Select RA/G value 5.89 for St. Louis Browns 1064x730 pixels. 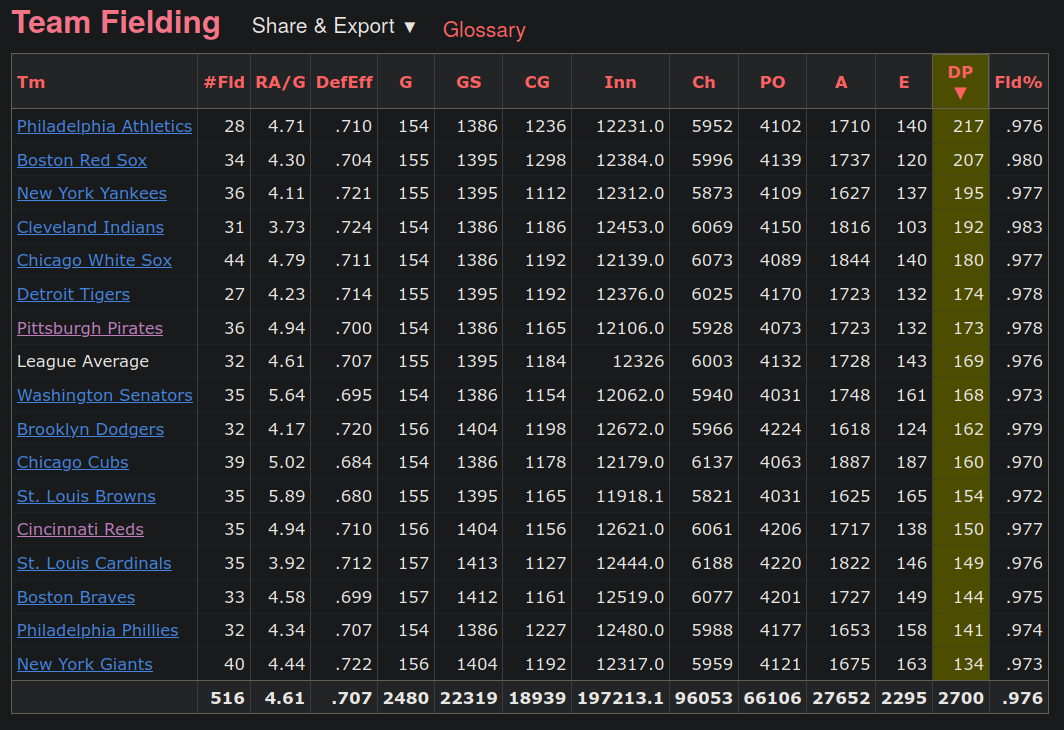pyautogui.click(x=286, y=497)
